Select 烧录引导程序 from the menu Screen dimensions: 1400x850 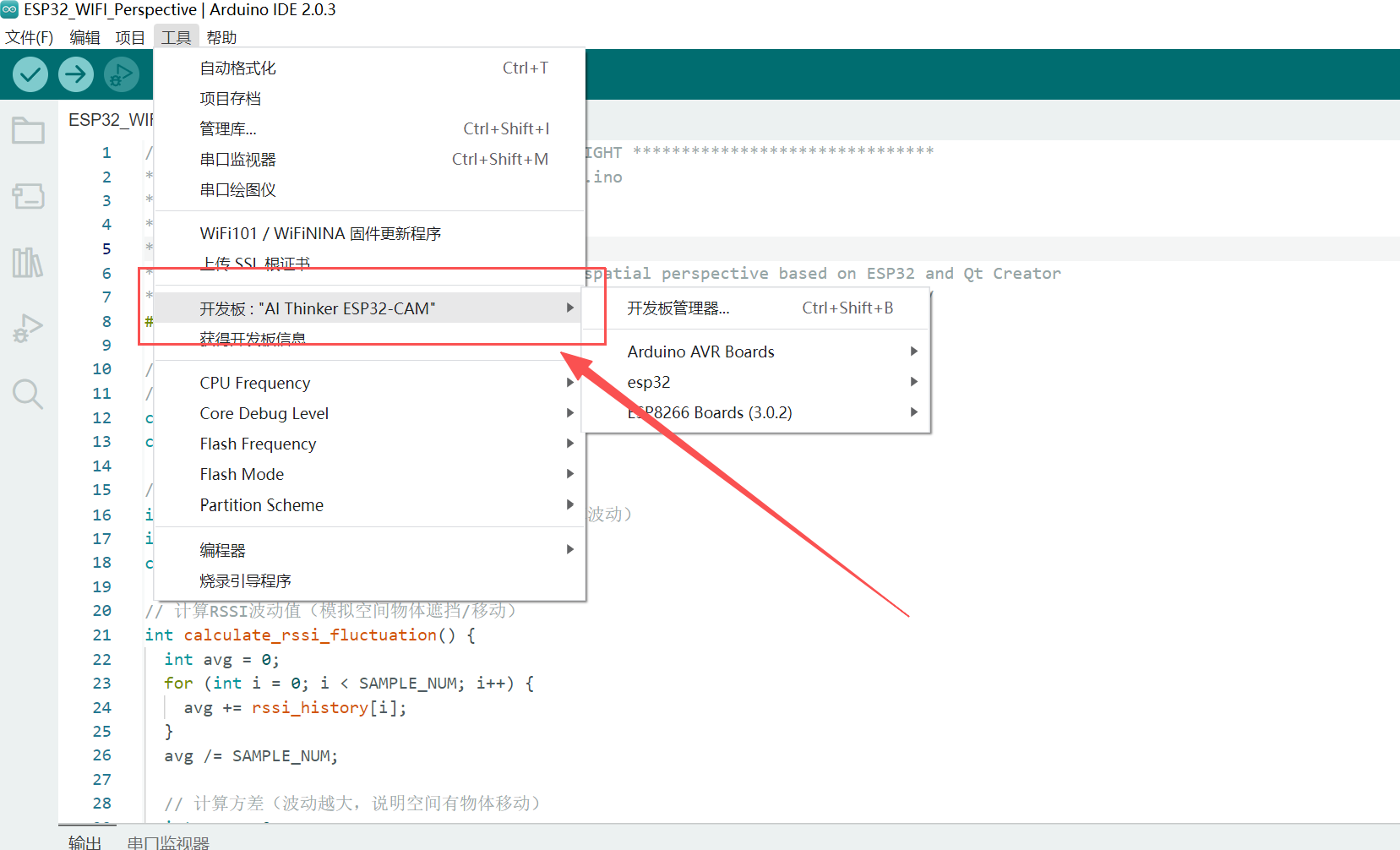[x=370, y=580]
